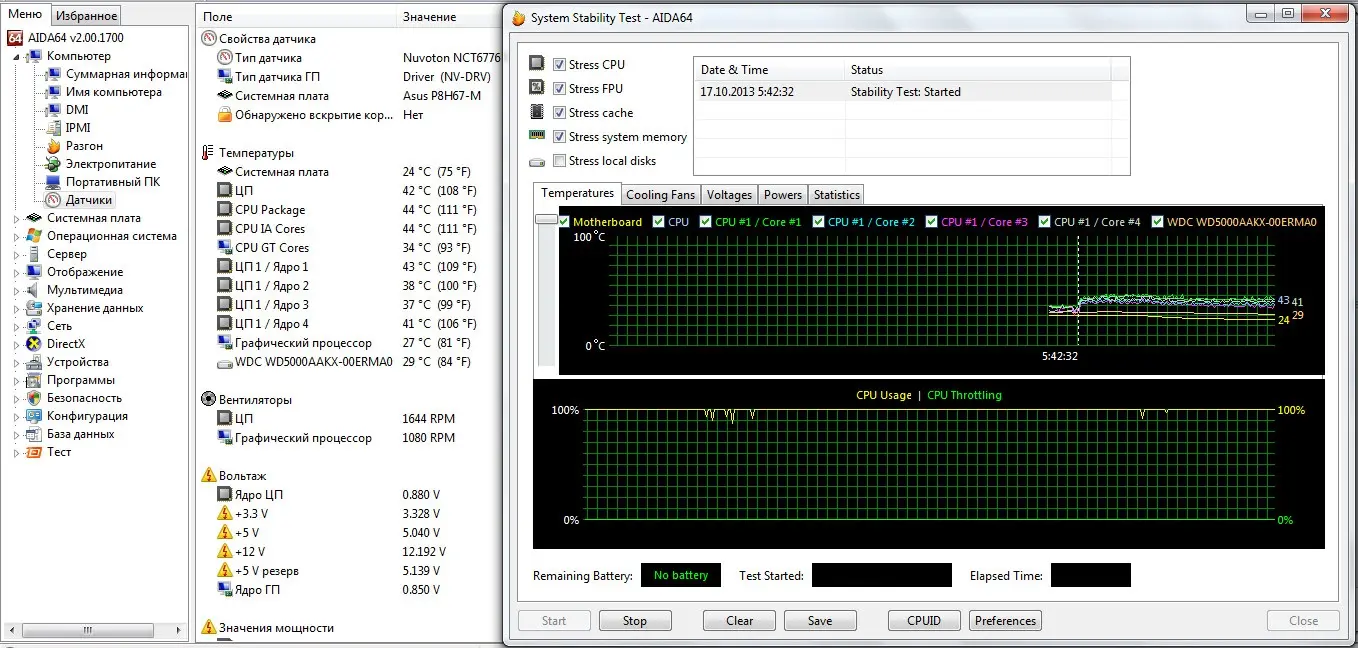Click the База данных icon
This screenshot has height=648, width=1358.
[34, 434]
